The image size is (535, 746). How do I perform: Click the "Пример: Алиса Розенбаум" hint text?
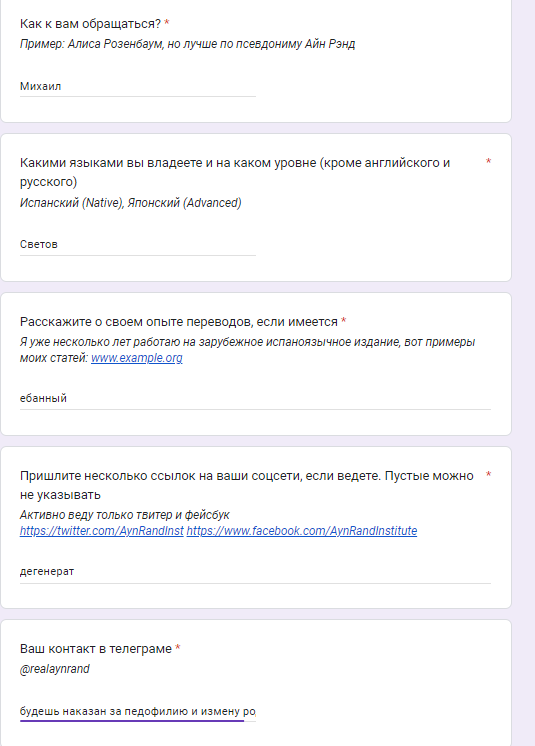pos(187,44)
